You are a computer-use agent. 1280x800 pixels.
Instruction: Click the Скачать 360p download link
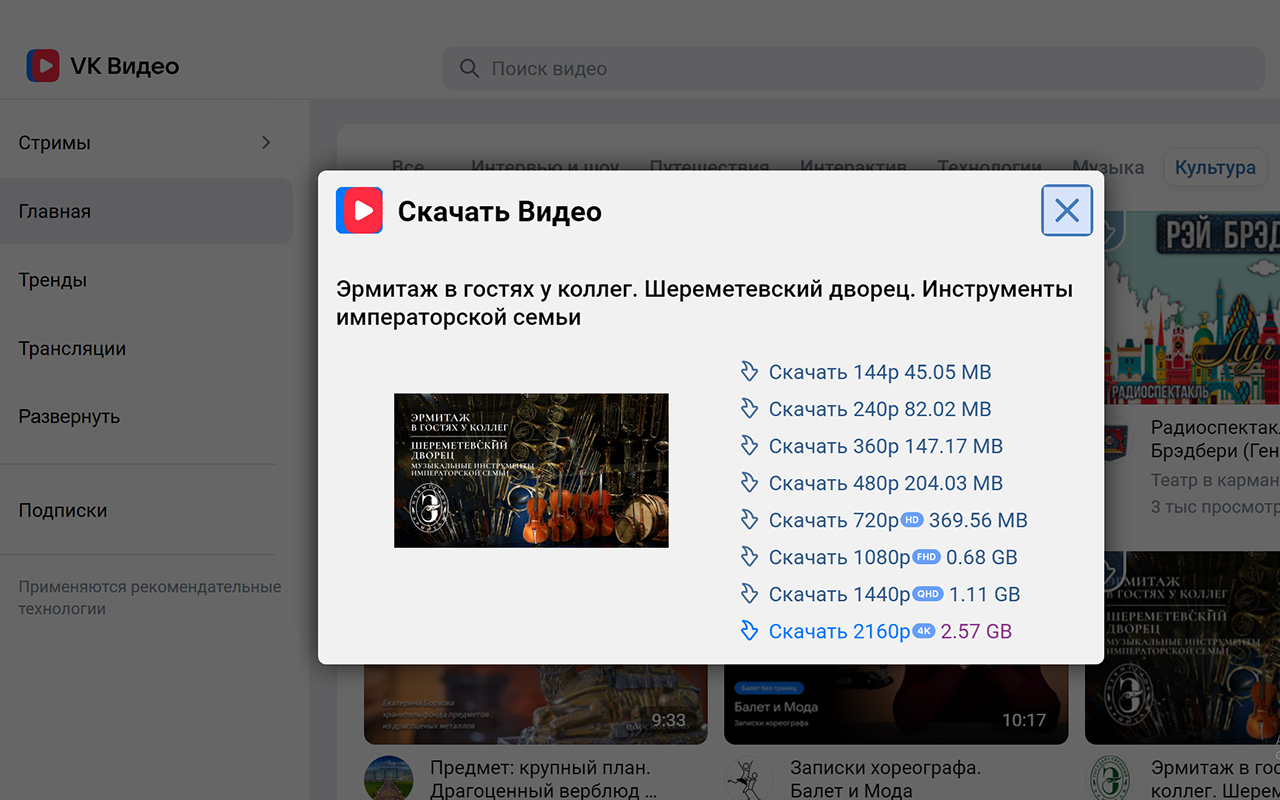[x=885, y=445]
